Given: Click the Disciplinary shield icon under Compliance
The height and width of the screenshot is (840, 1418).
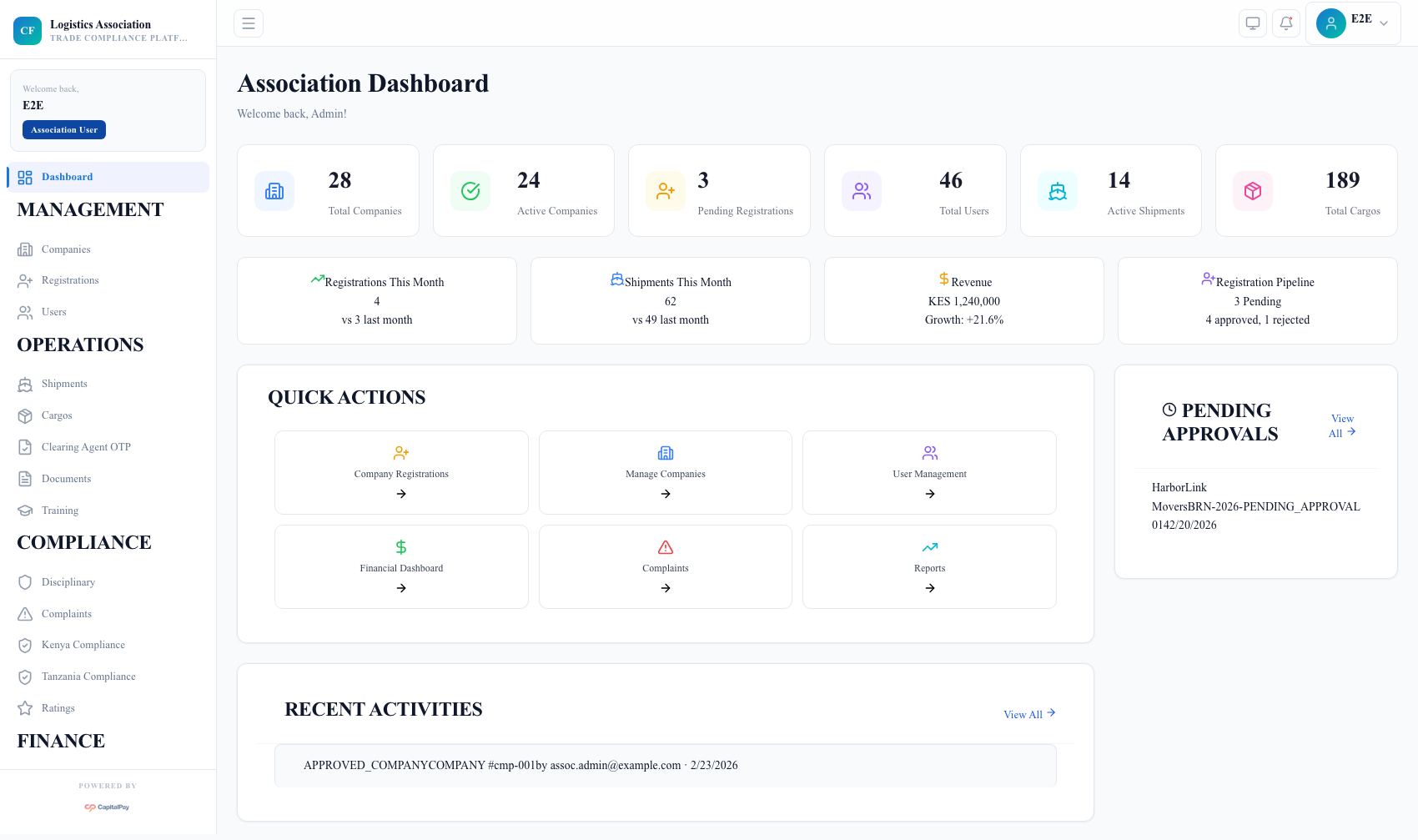Looking at the screenshot, I should 26,581.
